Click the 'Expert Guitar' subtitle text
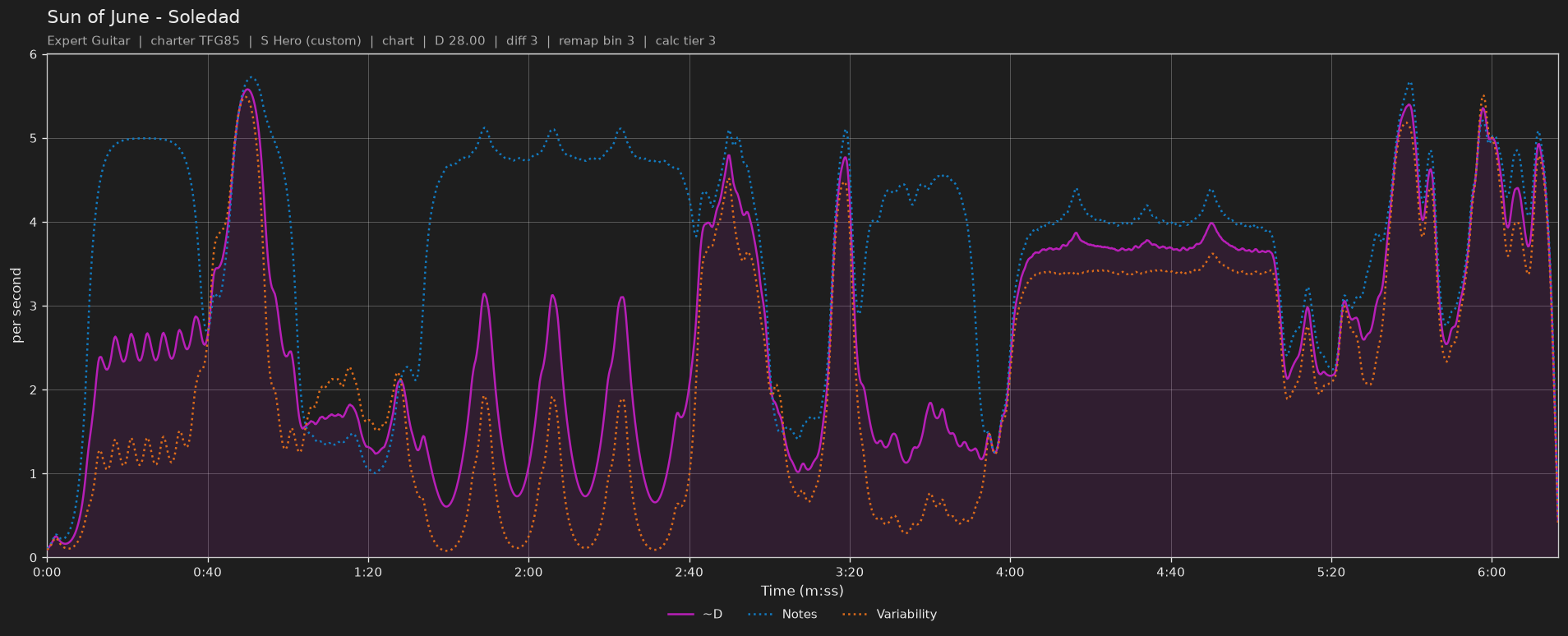This screenshot has height=636, width=1568. [x=89, y=40]
